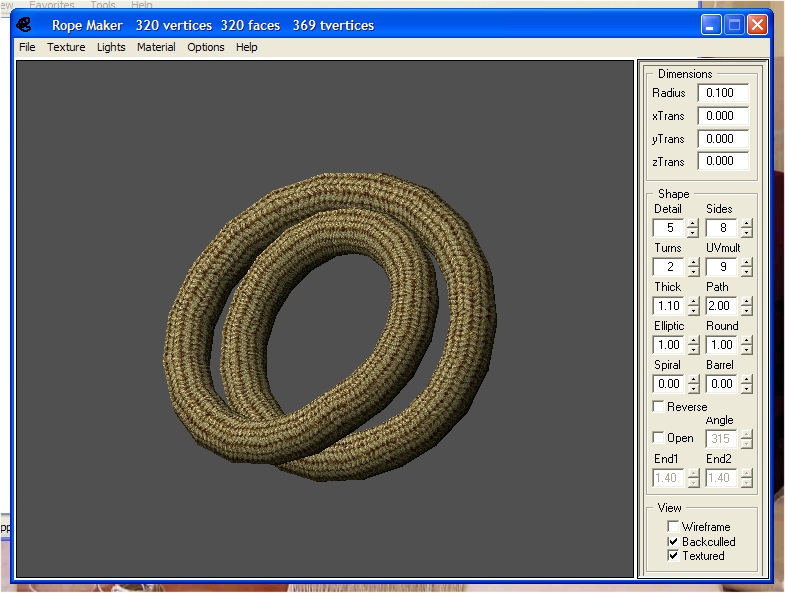Click the zTrans input field

[x=723, y=161]
